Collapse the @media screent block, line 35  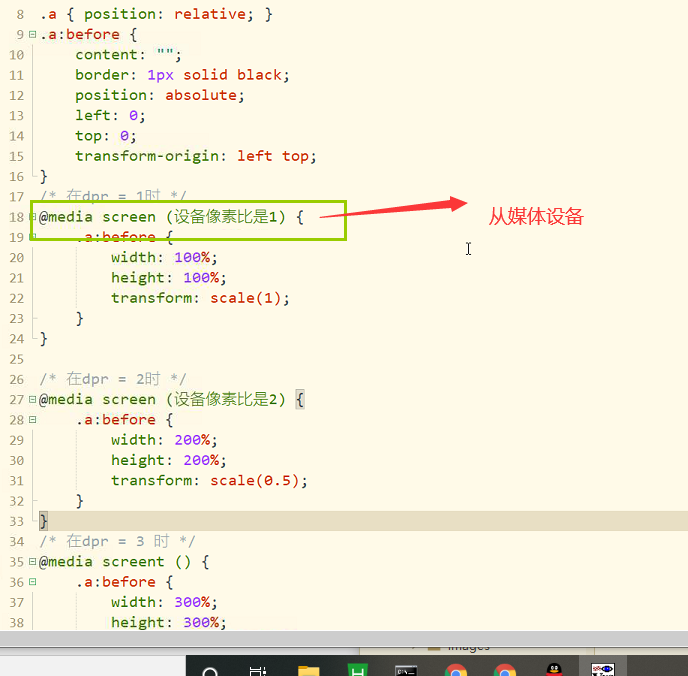pyautogui.click(x=32, y=561)
